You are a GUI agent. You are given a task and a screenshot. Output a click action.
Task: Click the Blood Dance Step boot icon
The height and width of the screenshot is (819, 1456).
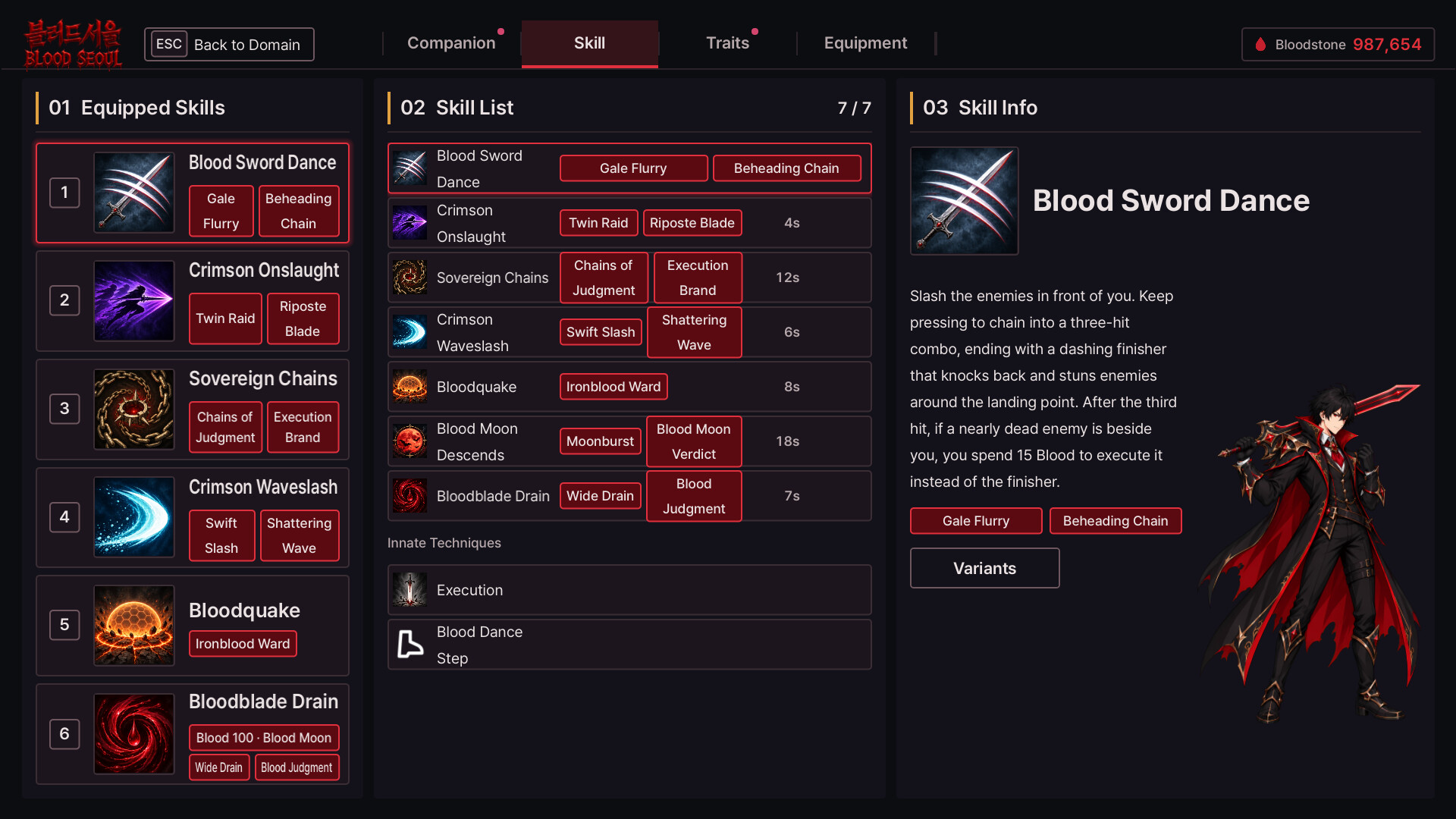point(410,645)
